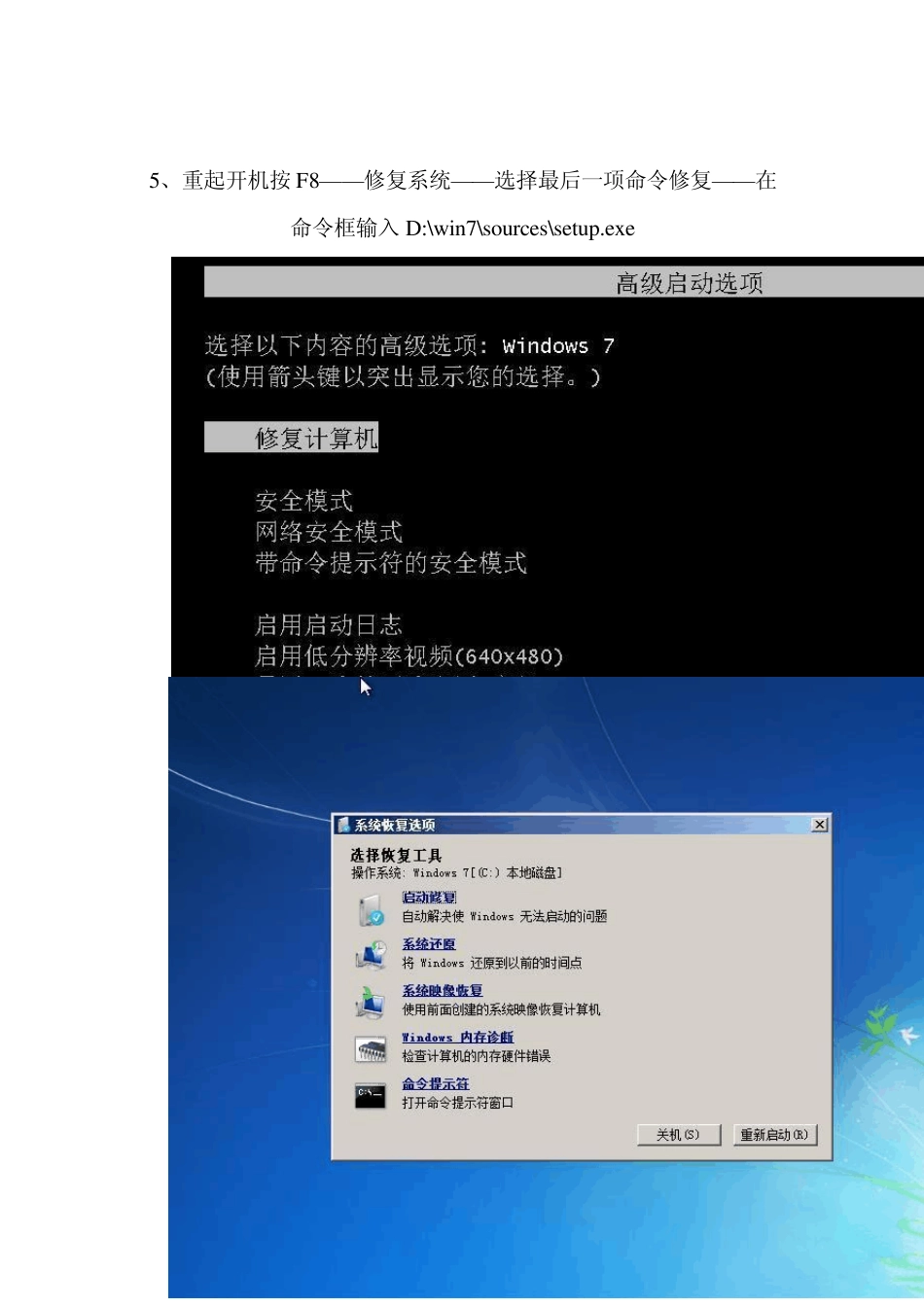
Task: Click the startup repair icon
Action: coord(371,910)
